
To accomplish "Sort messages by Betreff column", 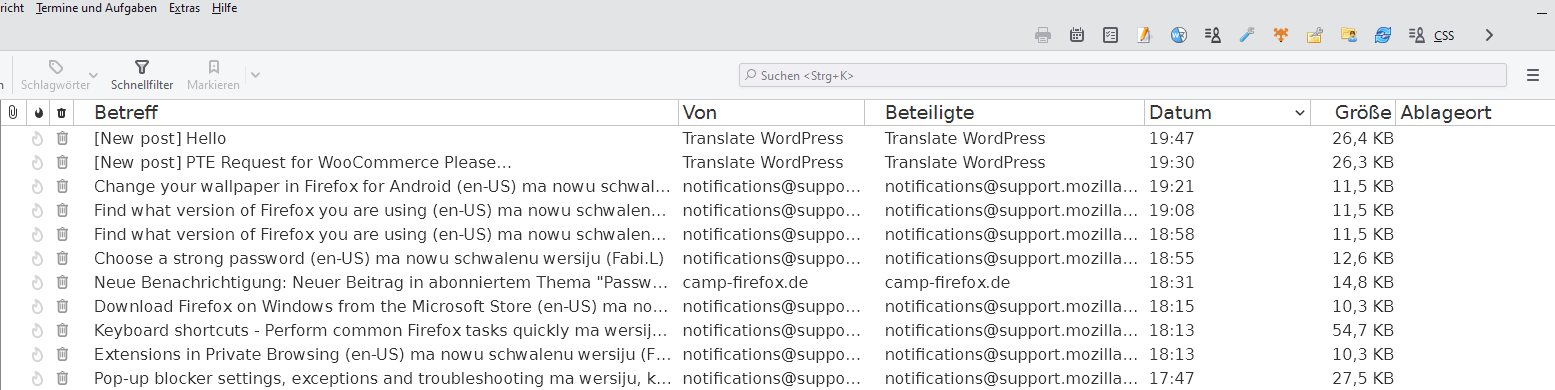I will [377, 113].
